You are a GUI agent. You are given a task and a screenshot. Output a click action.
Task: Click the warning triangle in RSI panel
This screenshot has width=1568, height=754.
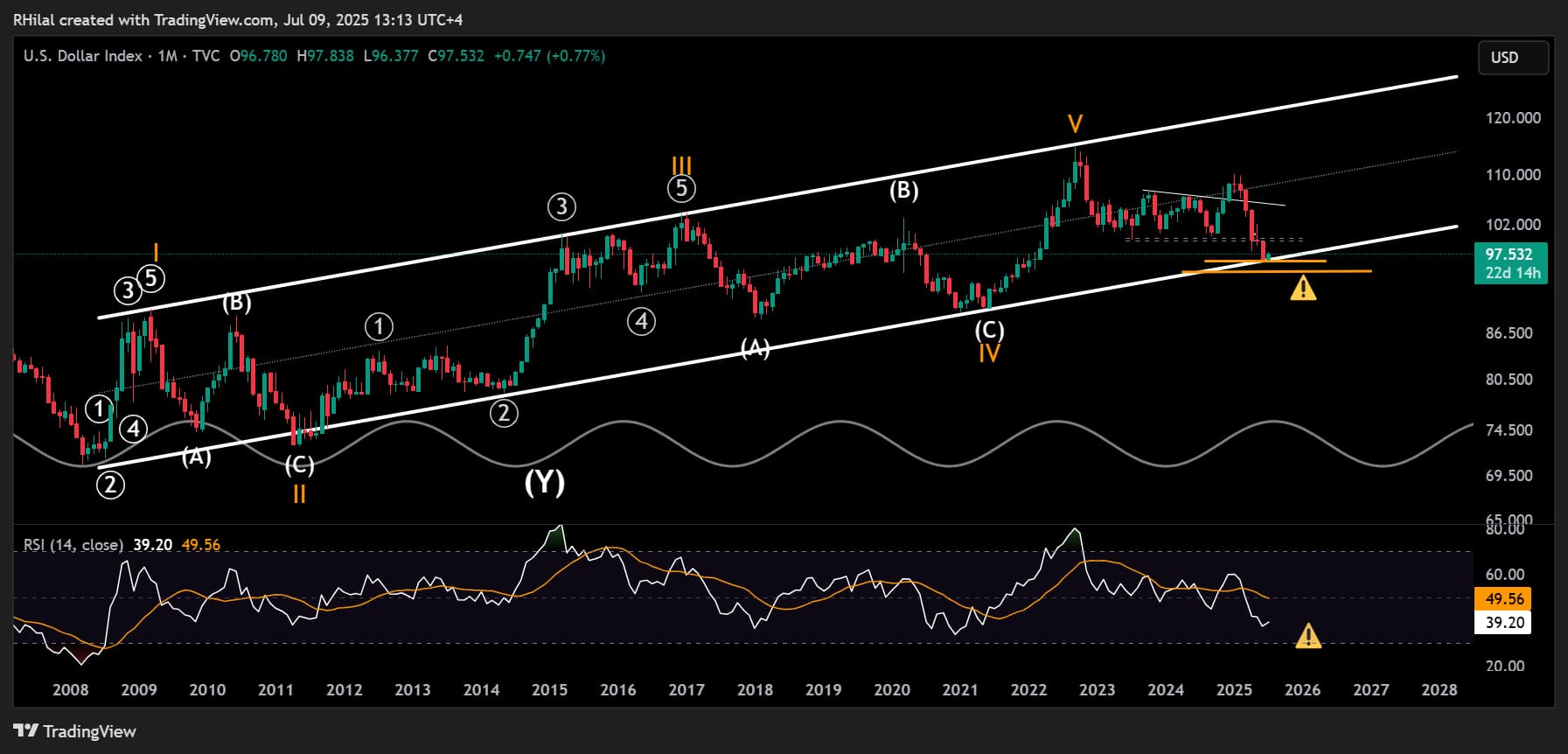pyautogui.click(x=1307, y=636)
